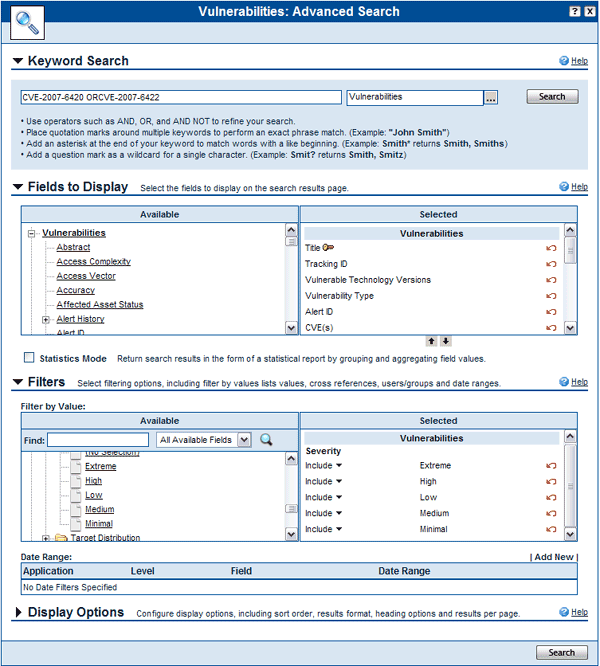This screenshot has height=666, width=600.
Task: Select the Abstract field link
Action: click(x=73, y=247)
